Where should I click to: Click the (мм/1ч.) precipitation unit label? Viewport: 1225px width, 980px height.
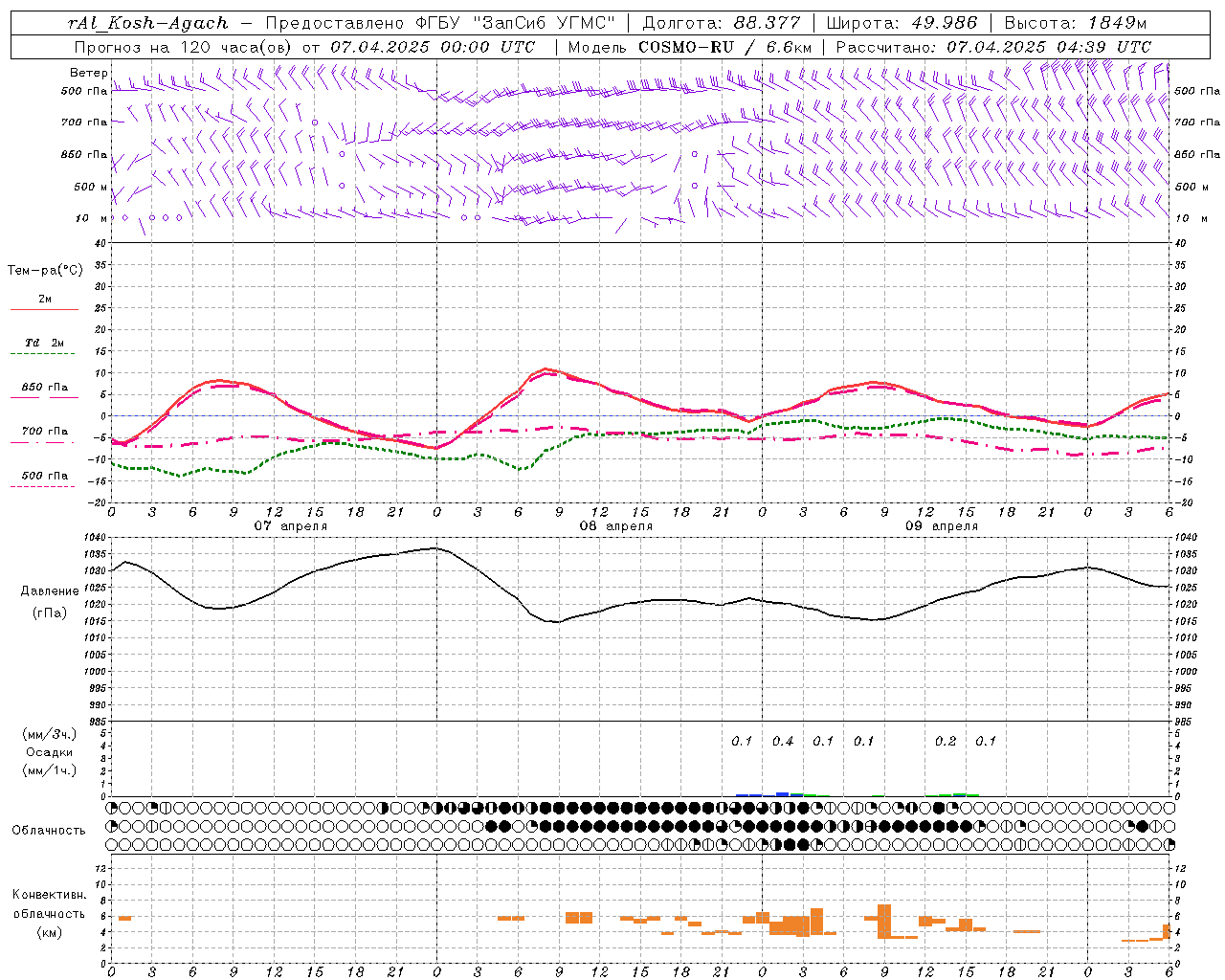click(50, 771)
